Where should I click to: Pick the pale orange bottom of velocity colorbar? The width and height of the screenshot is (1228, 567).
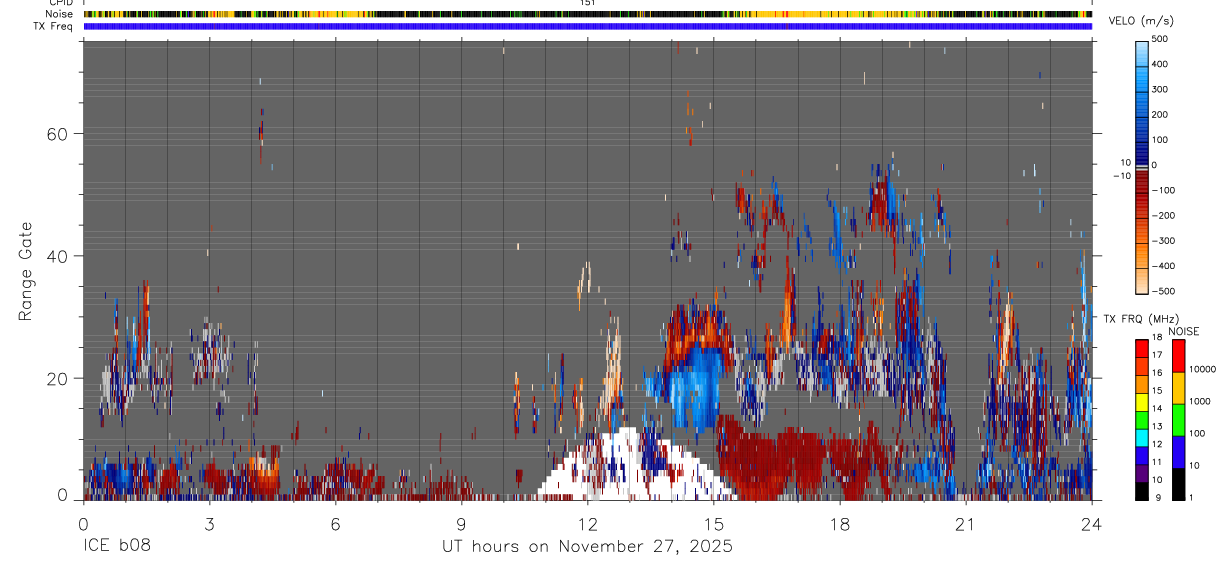1142,280
